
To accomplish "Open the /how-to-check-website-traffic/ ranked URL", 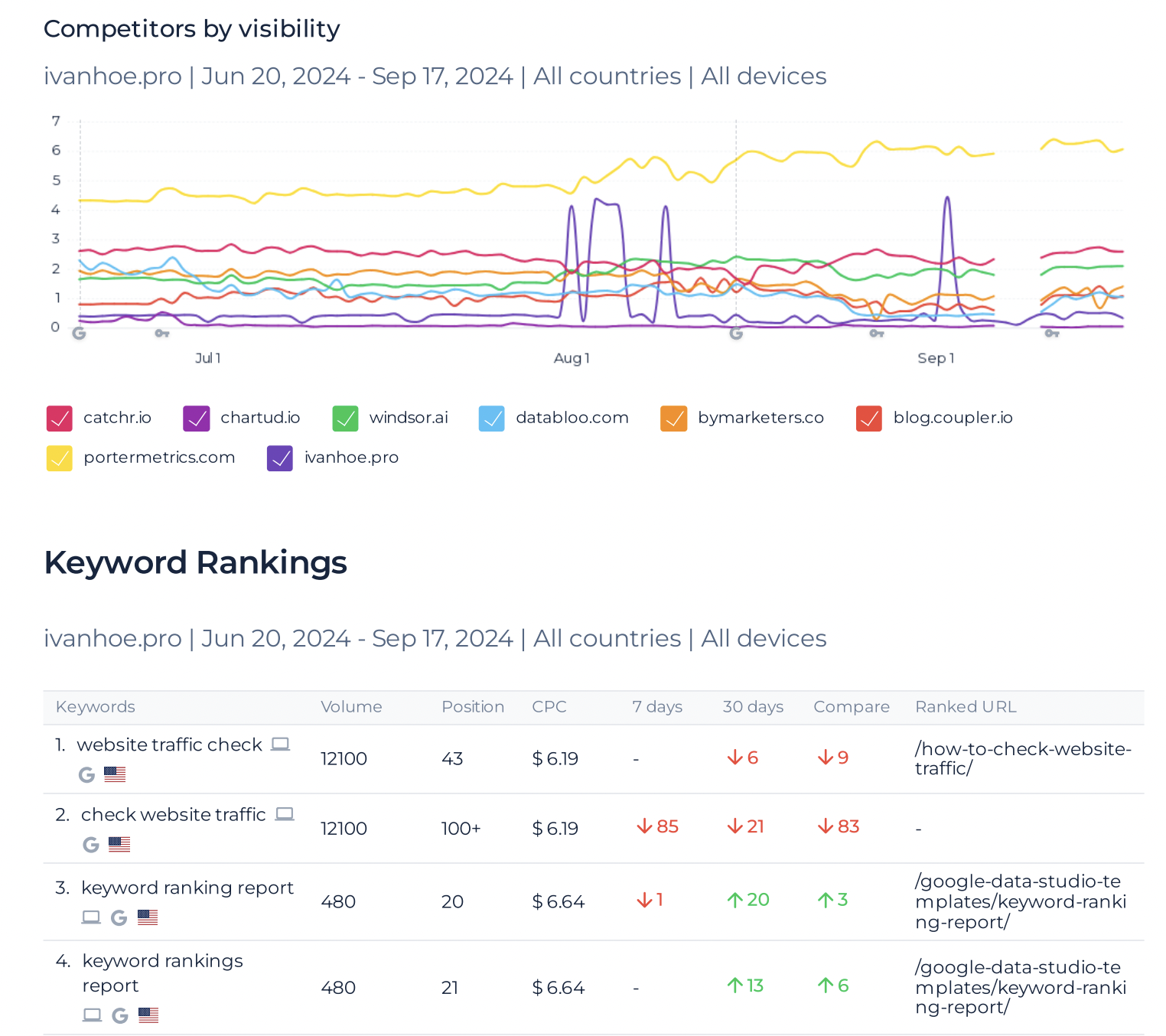I will (1023, 758).
